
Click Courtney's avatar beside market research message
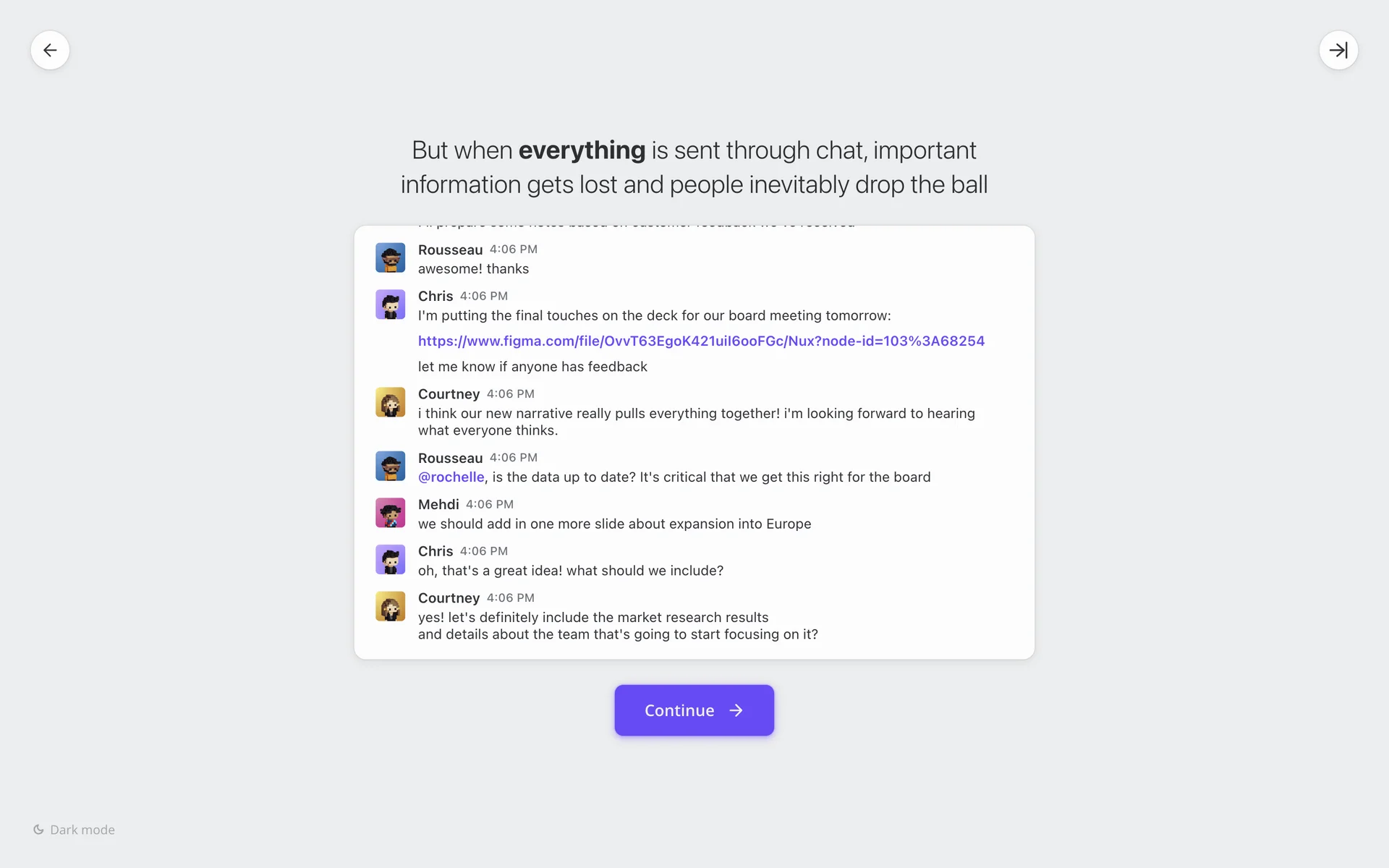point(390,606)
